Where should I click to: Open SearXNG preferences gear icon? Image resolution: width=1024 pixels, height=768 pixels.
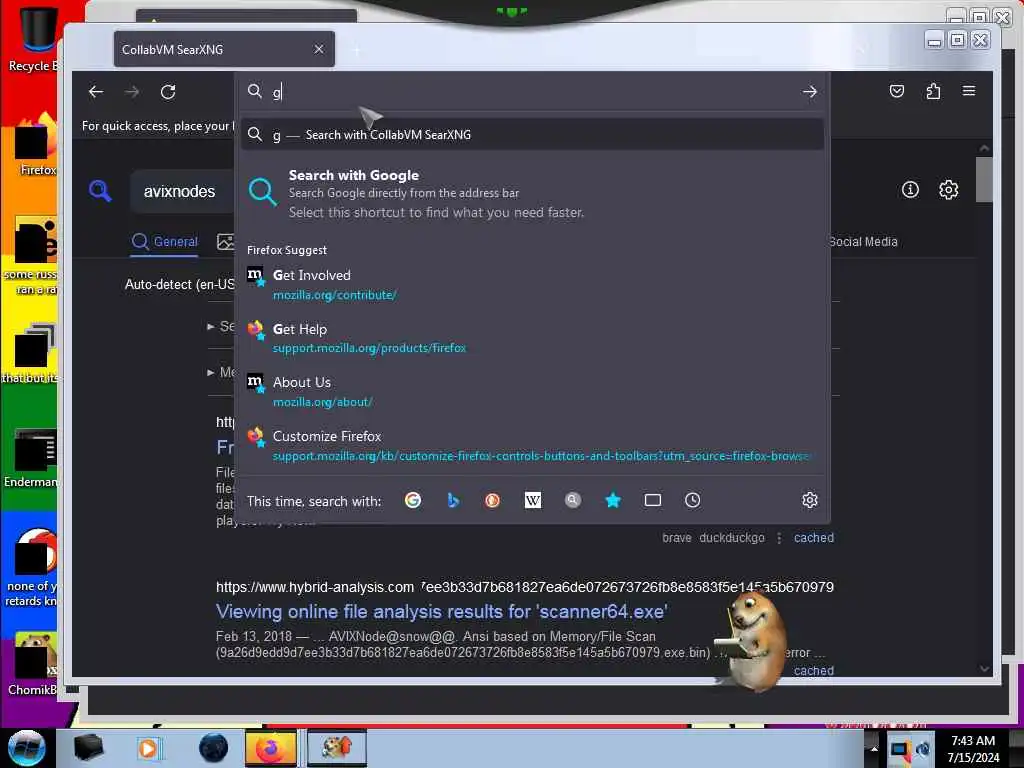pos(948,190)
